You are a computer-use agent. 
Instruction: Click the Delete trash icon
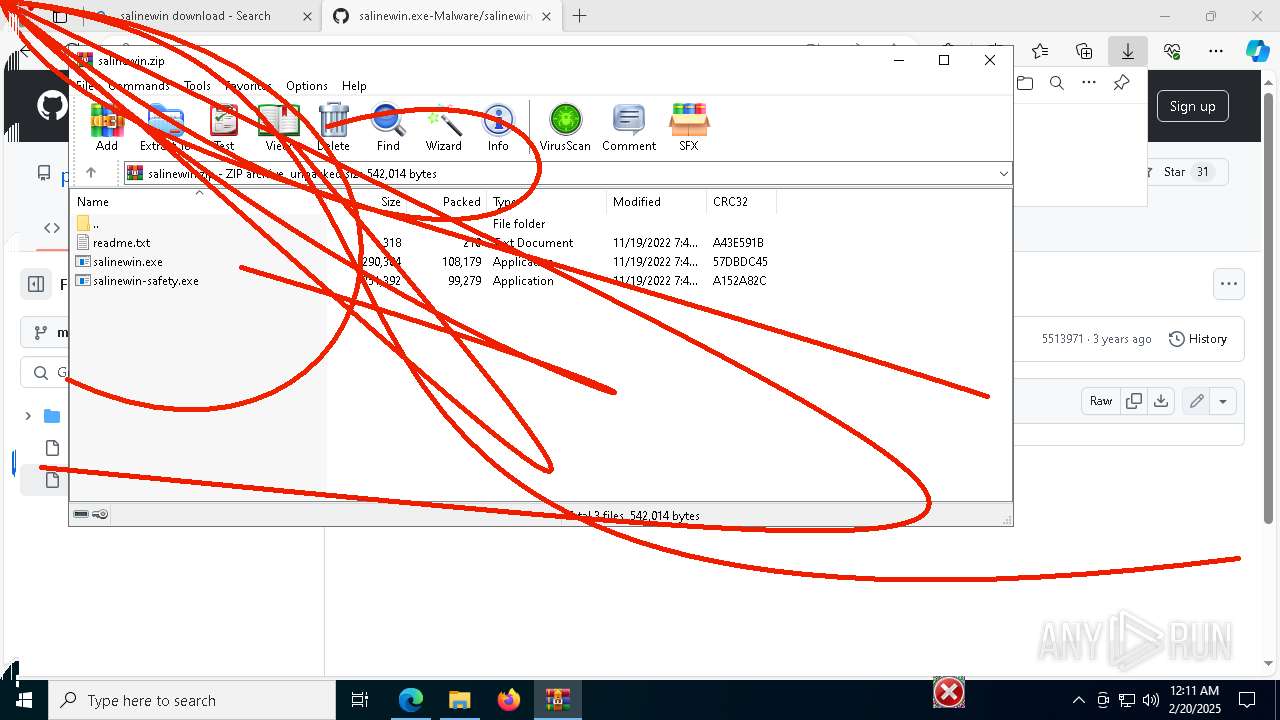click(333, 127)
